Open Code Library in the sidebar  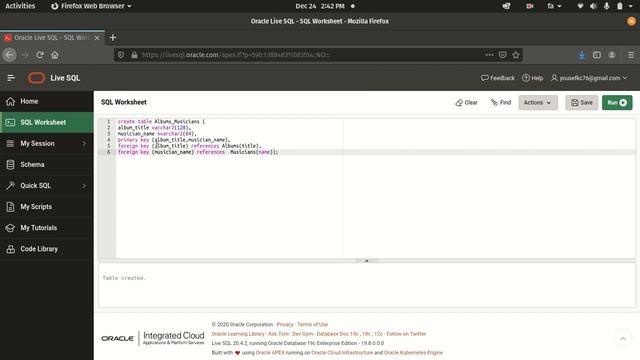(47, 249)
